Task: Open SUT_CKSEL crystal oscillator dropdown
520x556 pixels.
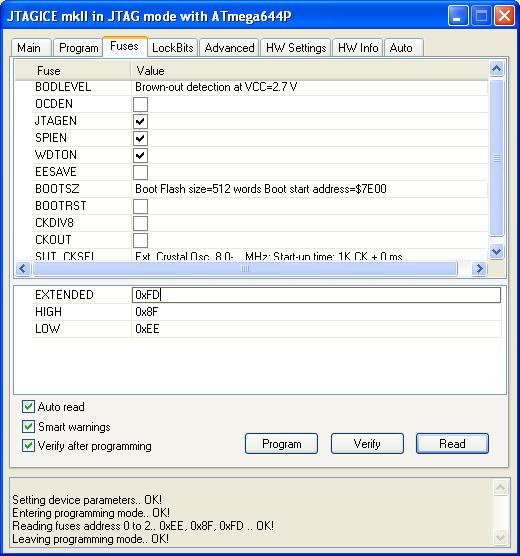Action: click(x=309, y=256)
